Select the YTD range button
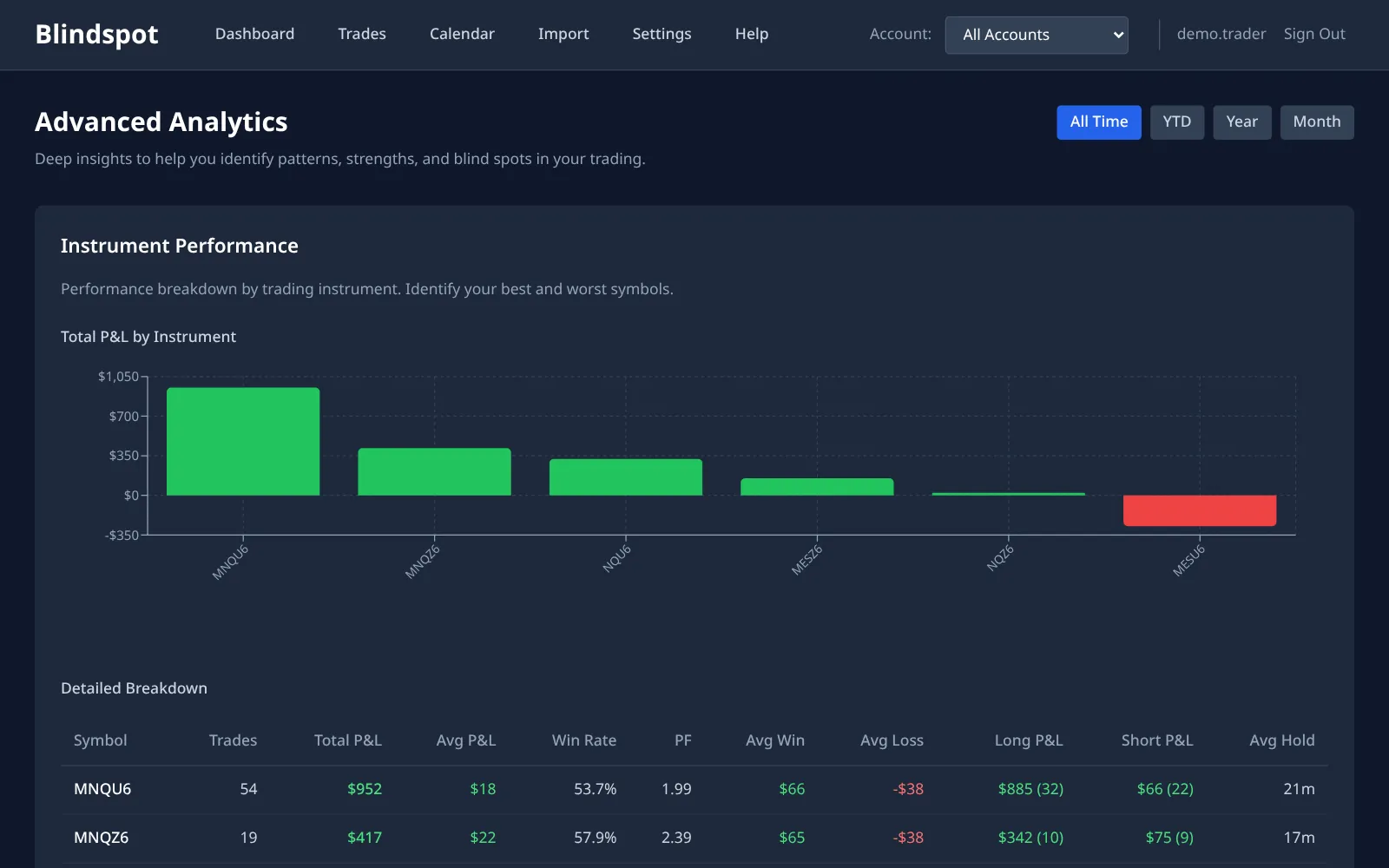 [x=1177, y=122]
